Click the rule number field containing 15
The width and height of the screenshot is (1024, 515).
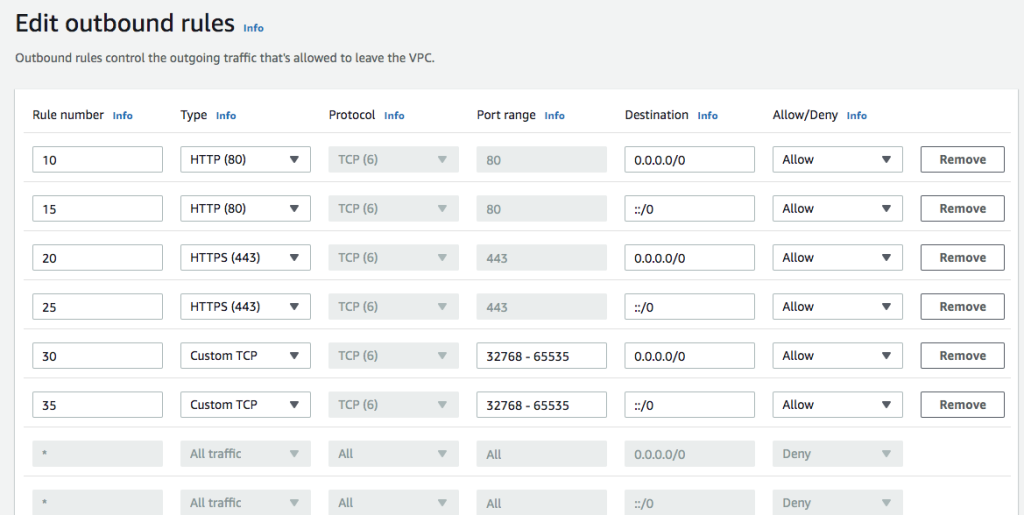click(x=97, y=208)
